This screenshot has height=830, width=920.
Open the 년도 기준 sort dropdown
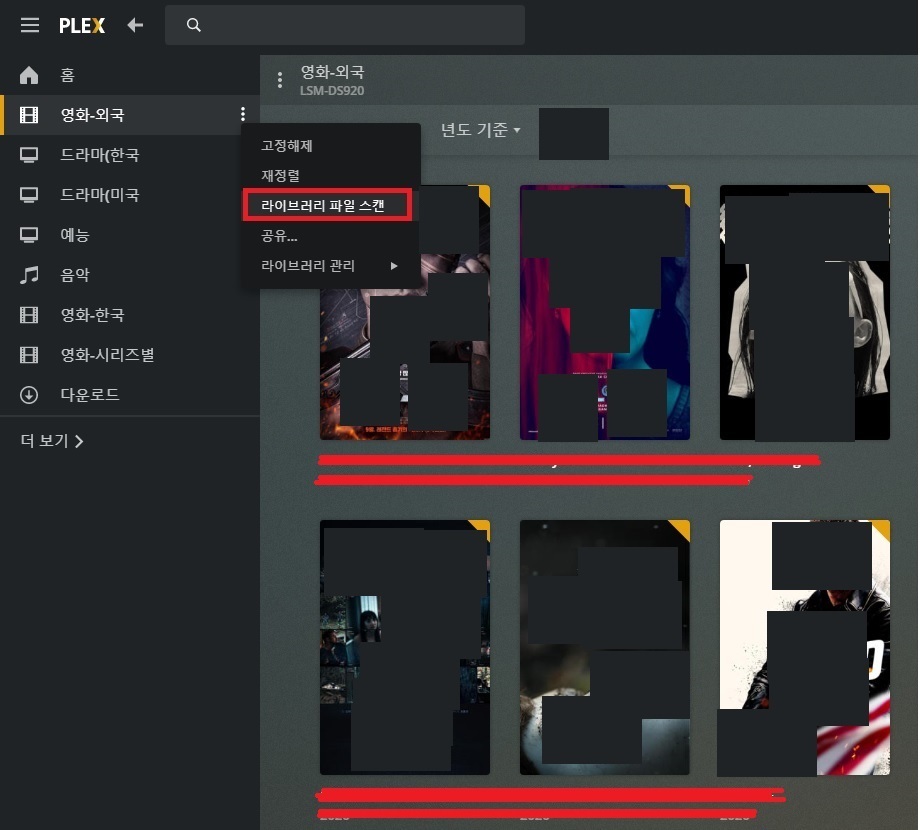[481, 130]
